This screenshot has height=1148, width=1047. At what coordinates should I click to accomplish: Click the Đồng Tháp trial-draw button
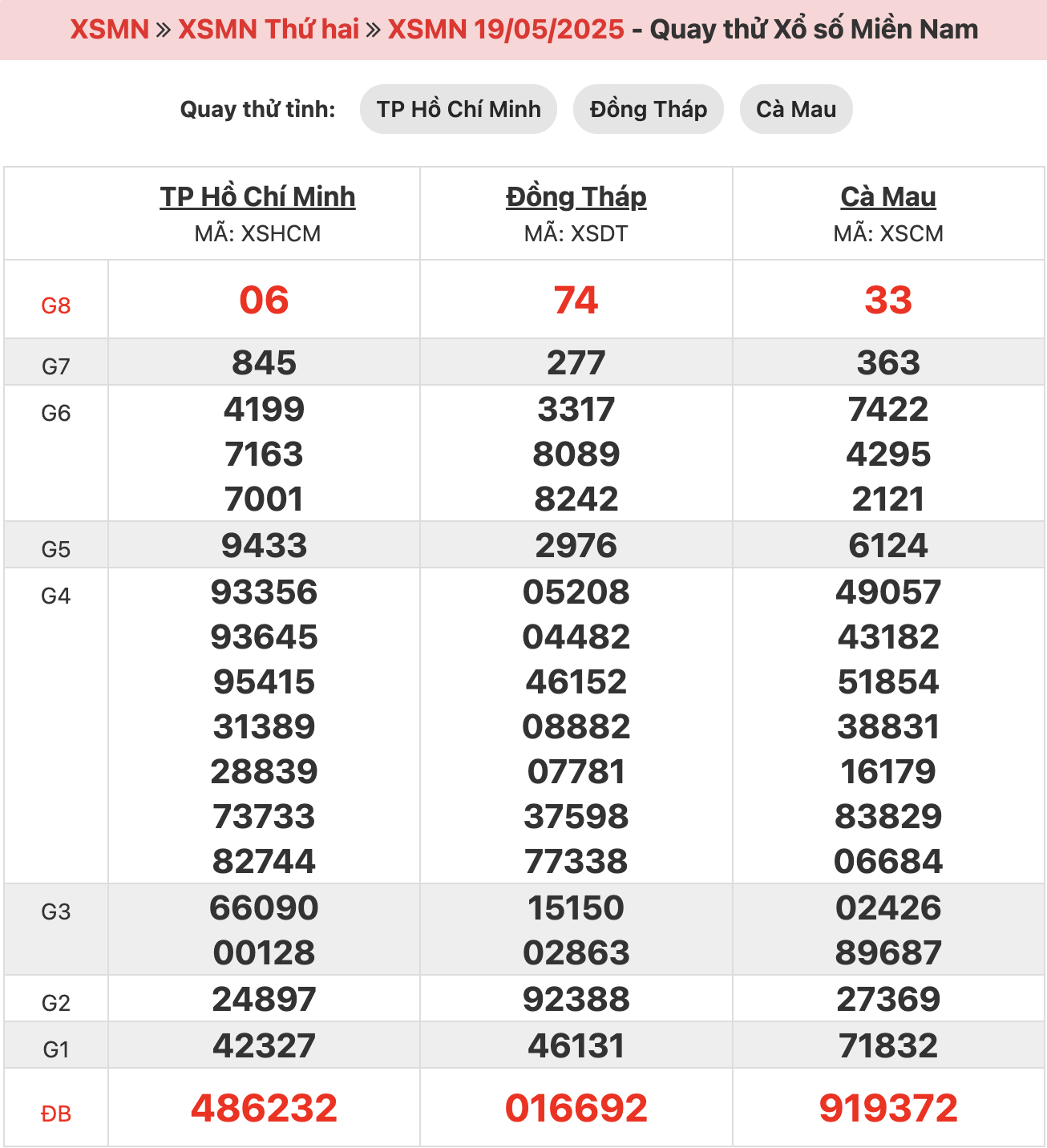(649, 109)
